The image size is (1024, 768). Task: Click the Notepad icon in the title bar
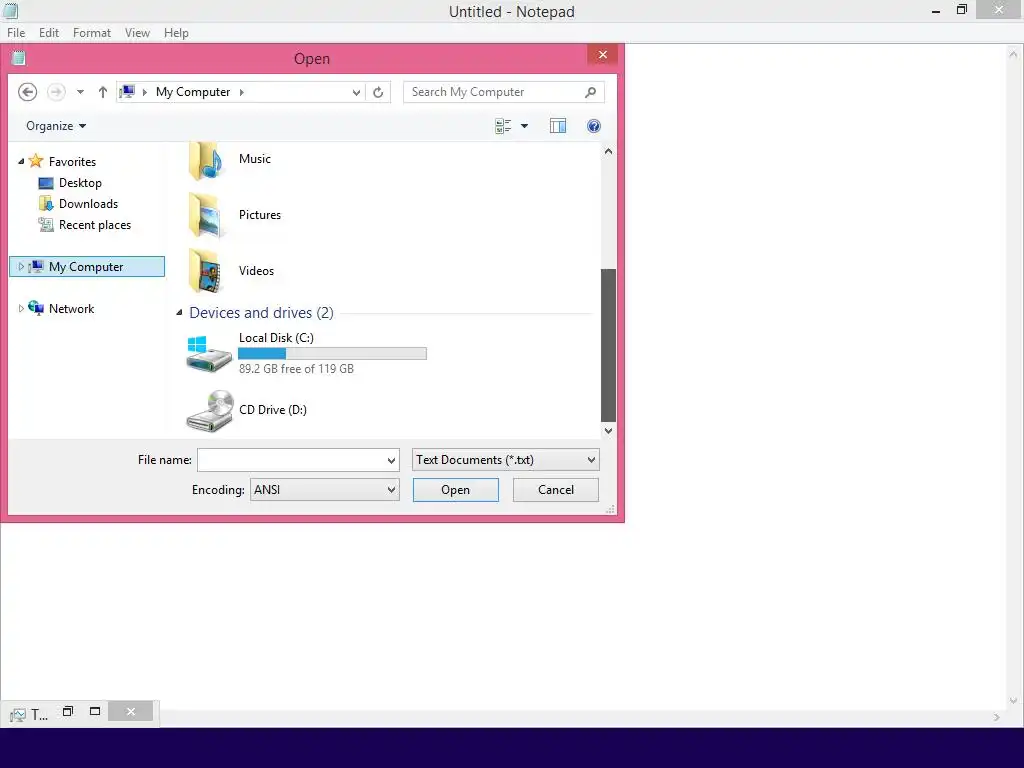pyautogui.click(x=10, y=10)
